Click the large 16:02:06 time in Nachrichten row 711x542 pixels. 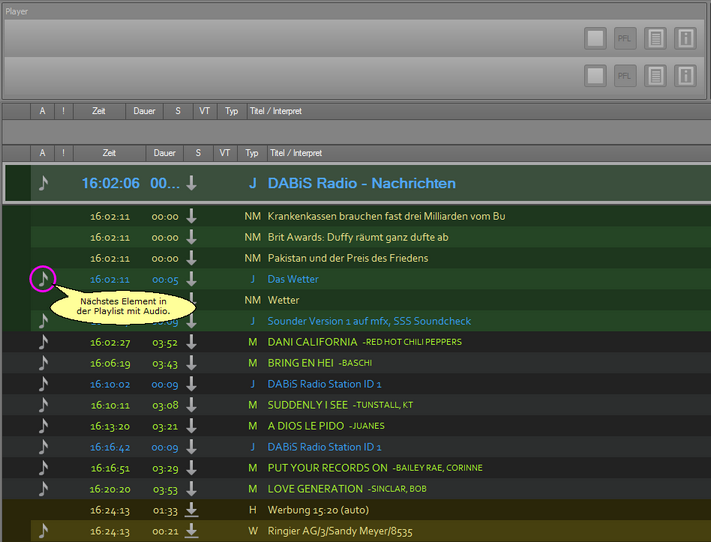click(x=111, y=183)
